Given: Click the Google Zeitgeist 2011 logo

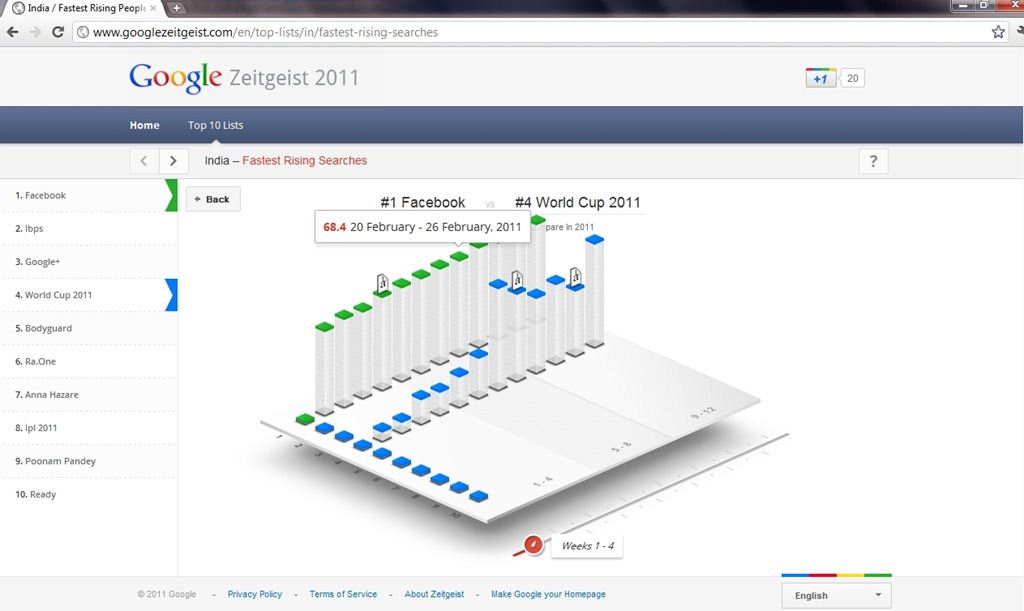Looking at the screenshot, I should [x=244, y=78].
